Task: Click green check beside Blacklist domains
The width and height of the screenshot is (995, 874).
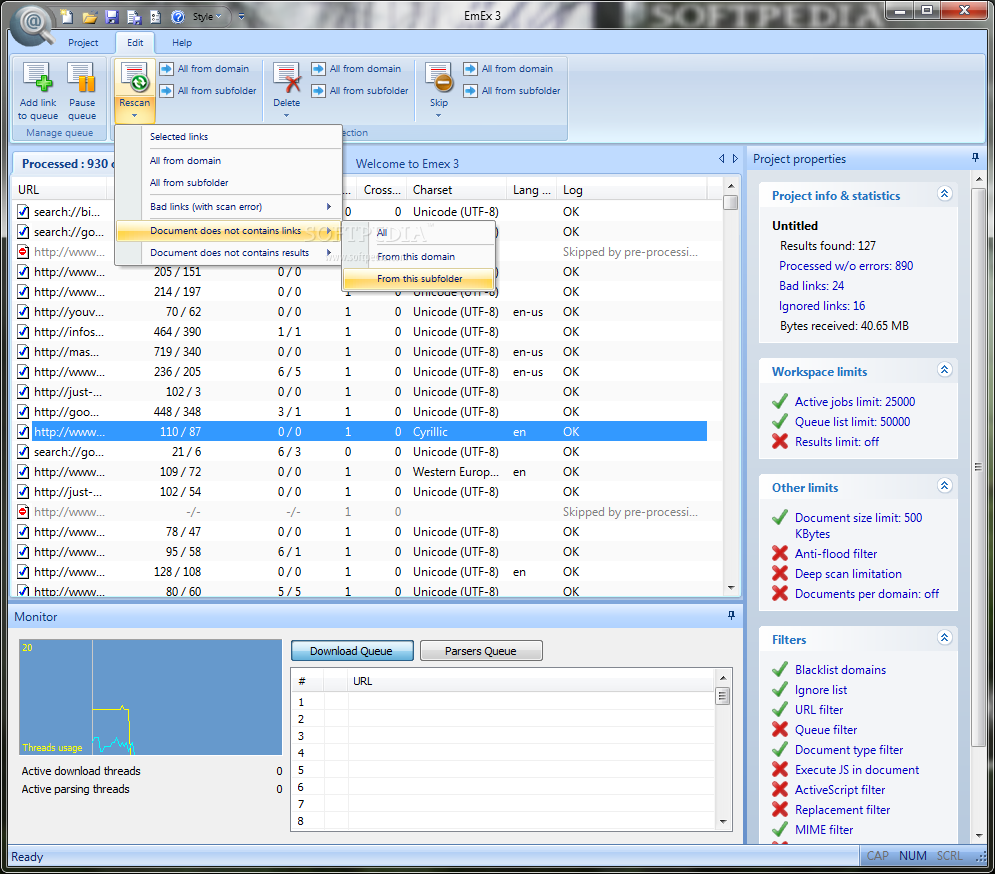Action: coord(780,669)
